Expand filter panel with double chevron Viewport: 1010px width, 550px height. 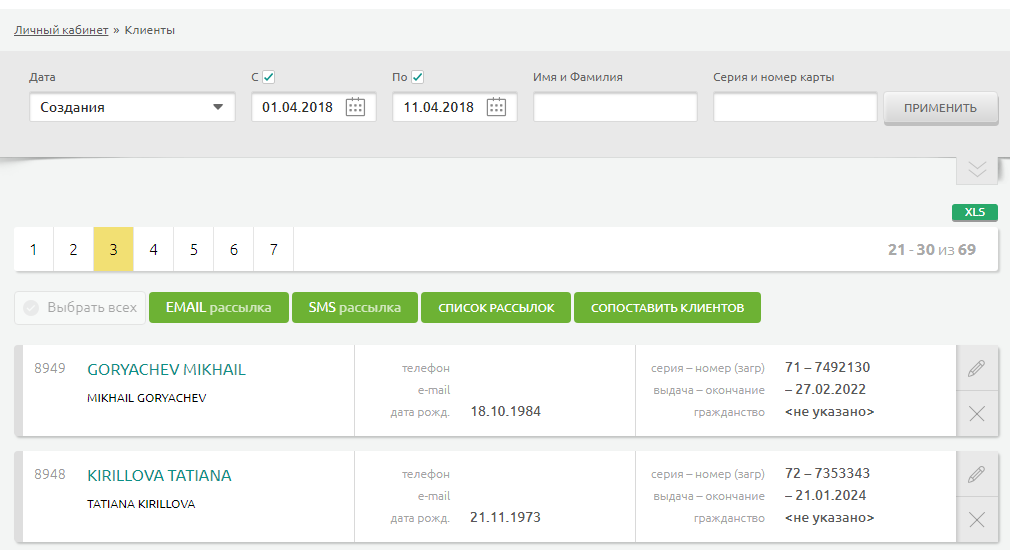click(x=977, y=169)
